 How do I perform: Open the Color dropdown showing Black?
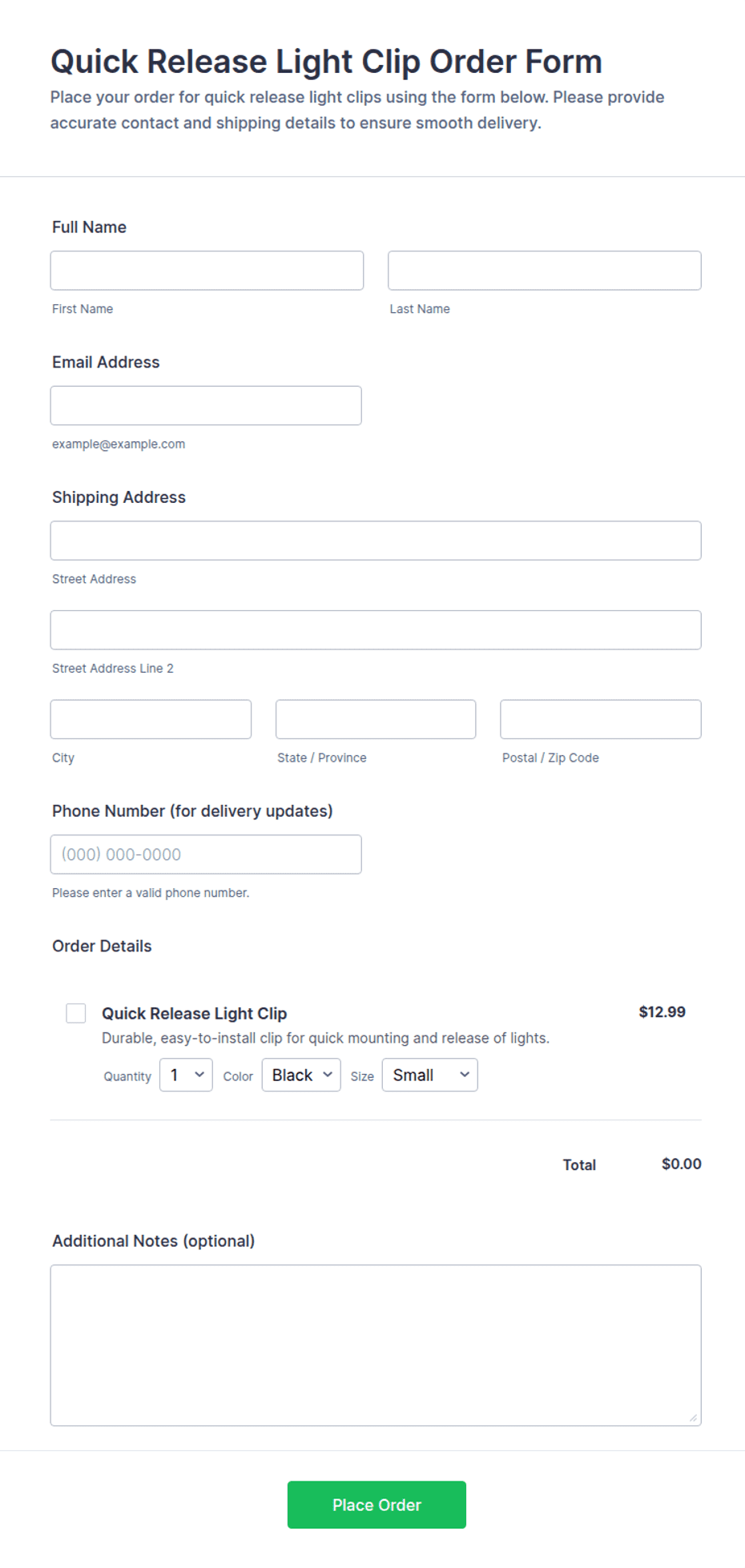point(301,1075)
